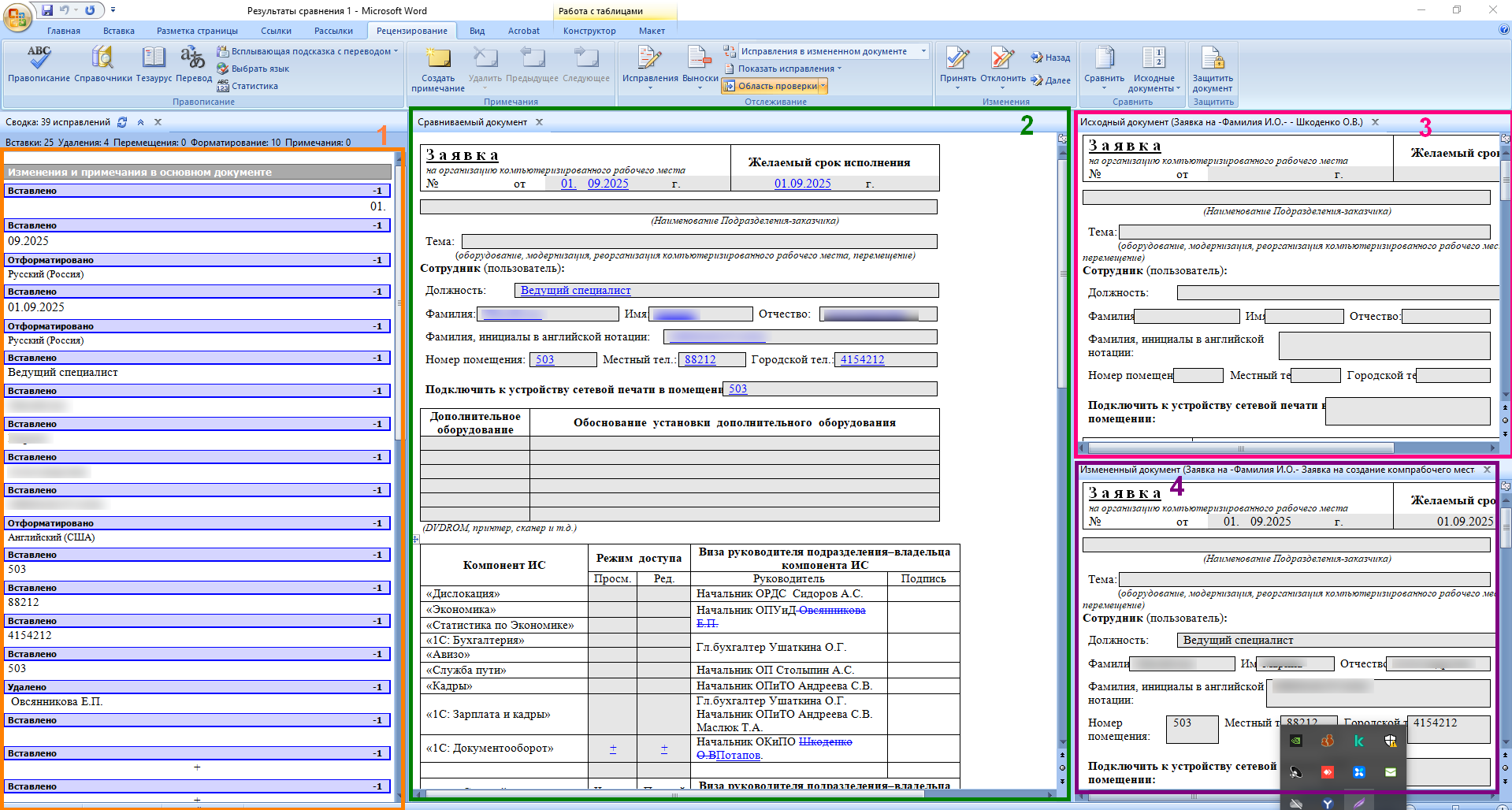Click the Создать примечание icon
1512x810 pixels.
pos(438,58)
